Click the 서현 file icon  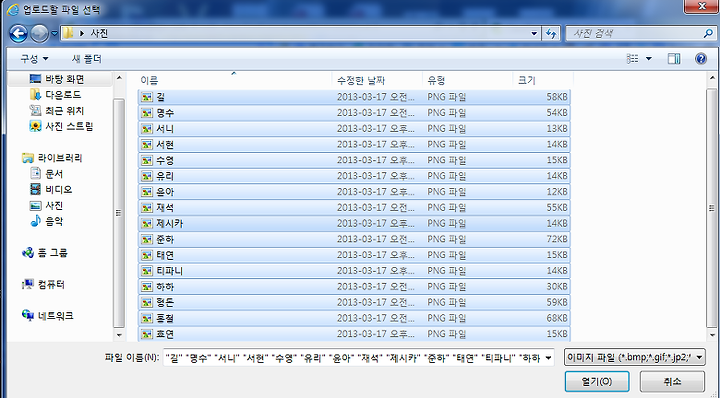pyautogui.click(x=146, y=144)
